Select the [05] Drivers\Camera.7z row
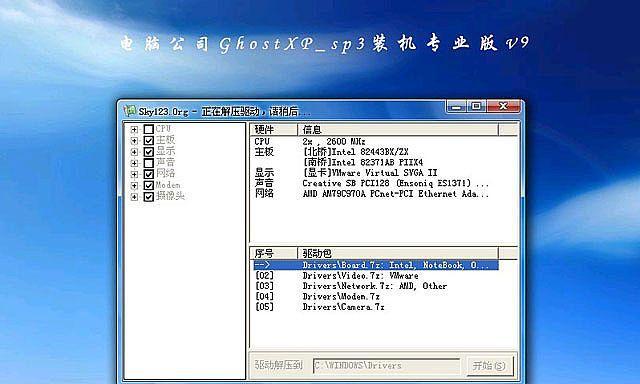Image resolution: width=640 pixels, height=384 pixels. coord(376,307)
